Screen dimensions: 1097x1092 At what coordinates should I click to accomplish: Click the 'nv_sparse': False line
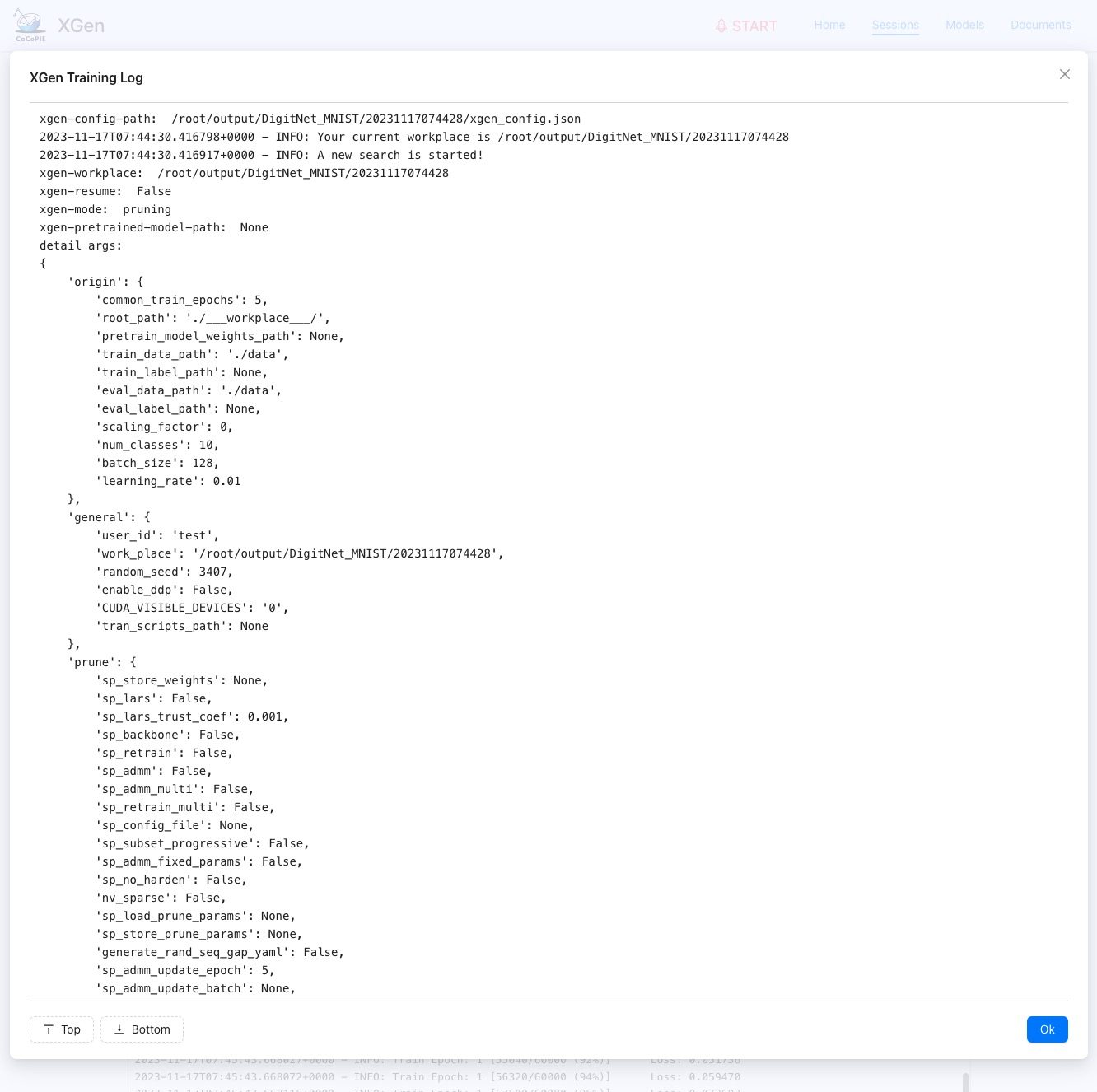tap(161, 898)
